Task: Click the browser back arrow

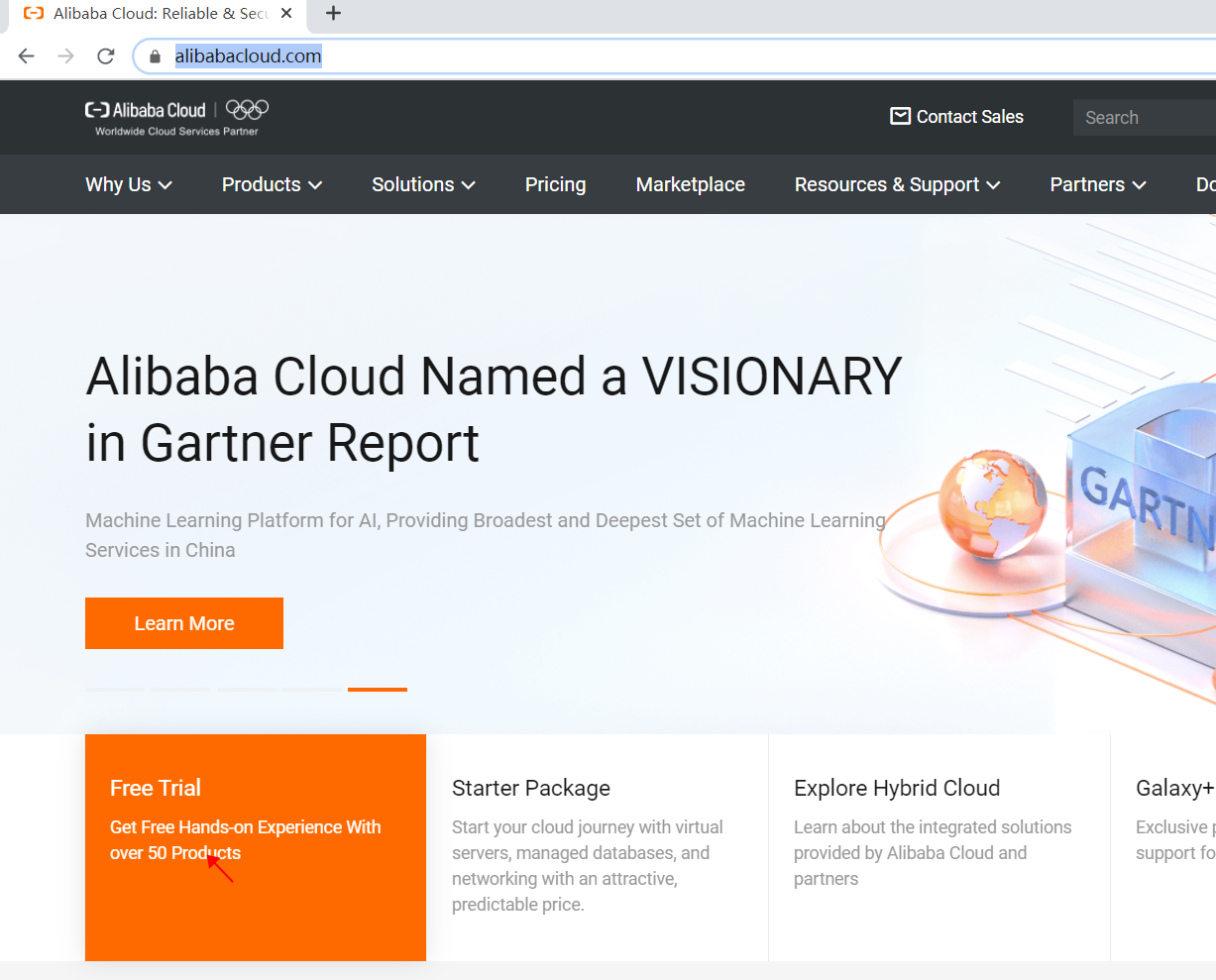Action: [x=27, y=56]
